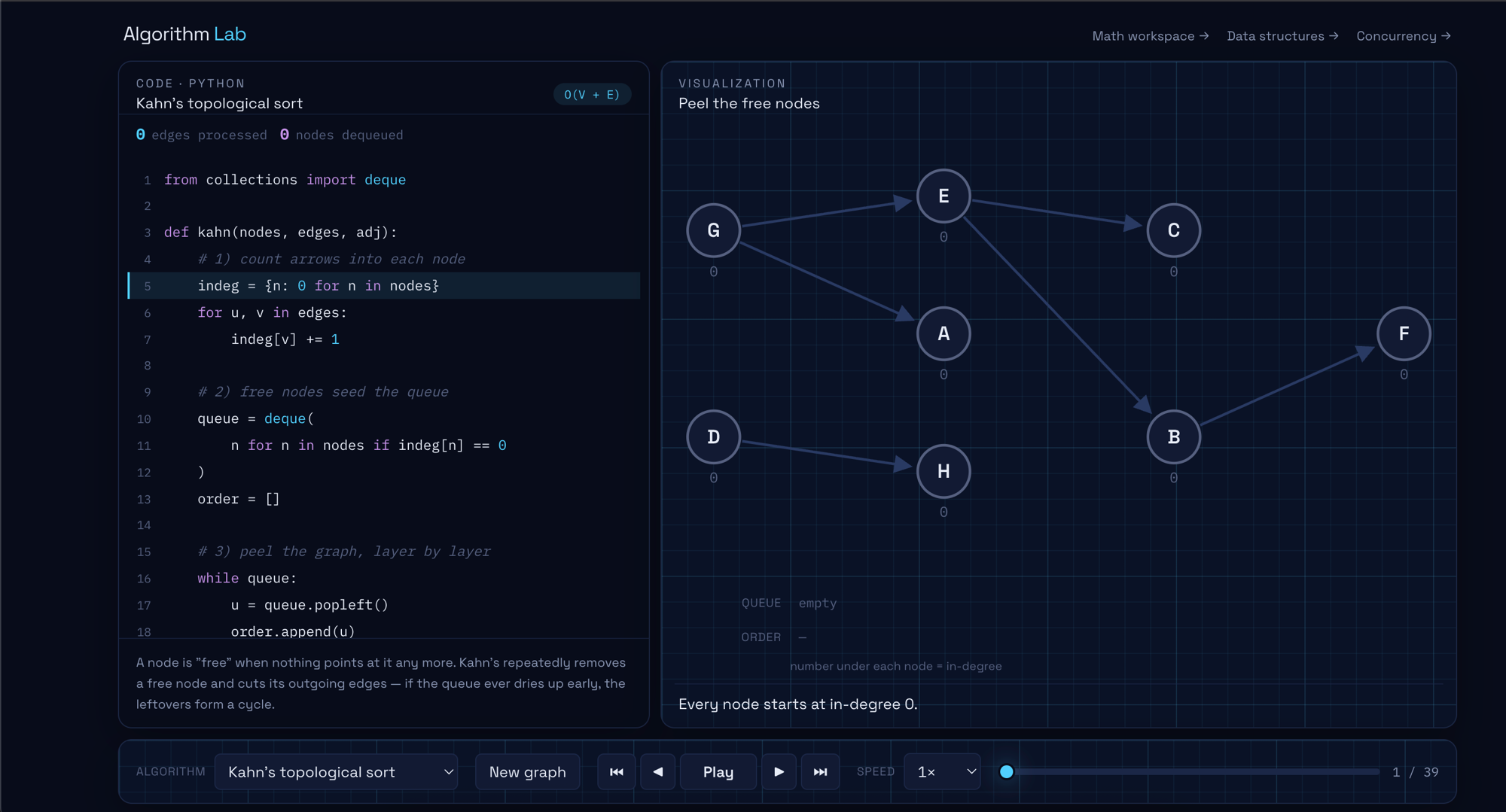Select graph node B
The width and height of the screenshot is (1506, 812).
[1173, 436]
